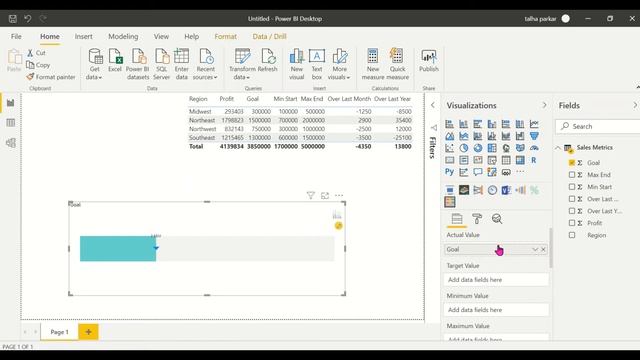Select the Python visual icon
The width and height of the screenshot is (640, 360).
tap(449, 172)
